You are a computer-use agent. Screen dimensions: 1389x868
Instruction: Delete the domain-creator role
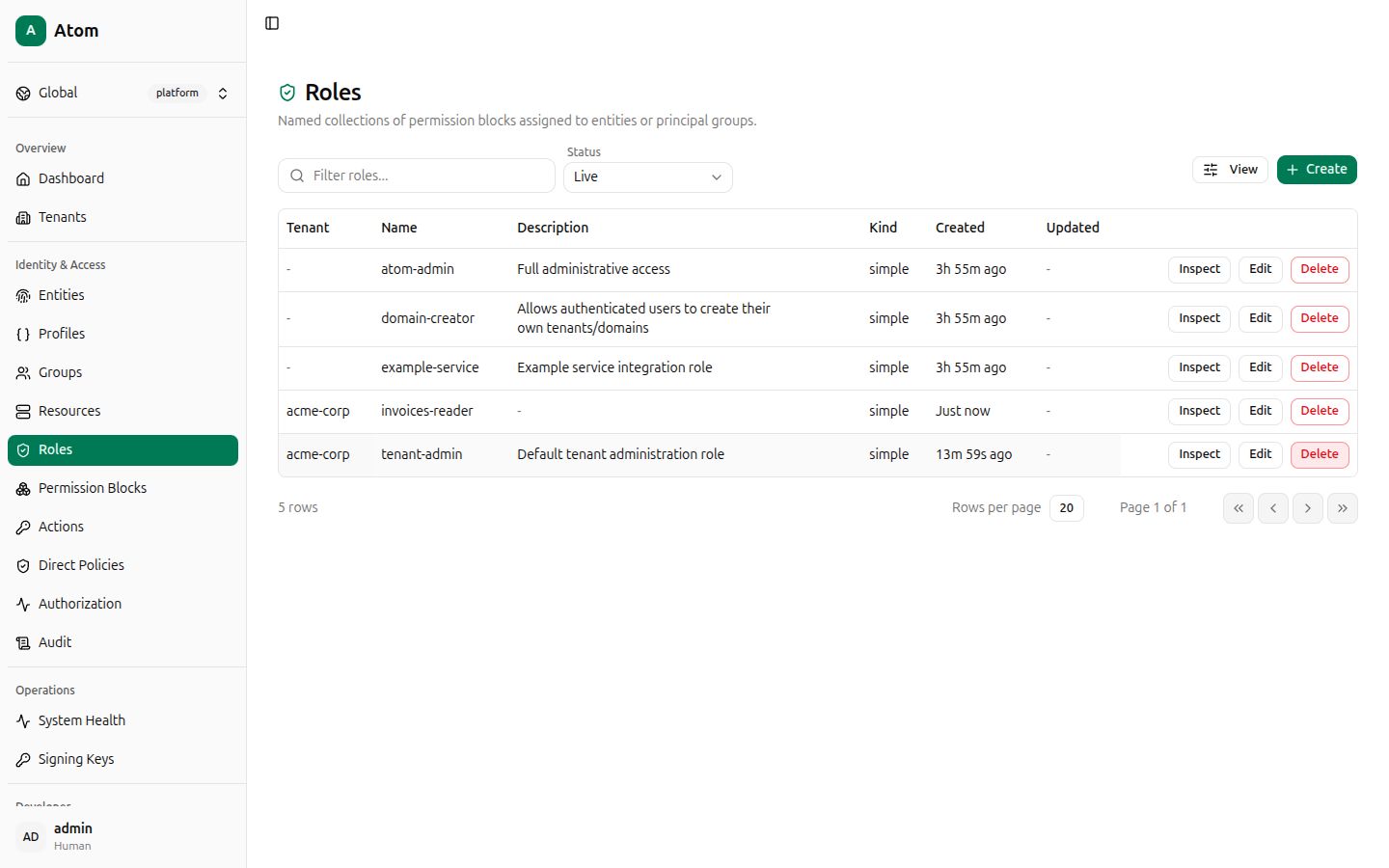1320,319
